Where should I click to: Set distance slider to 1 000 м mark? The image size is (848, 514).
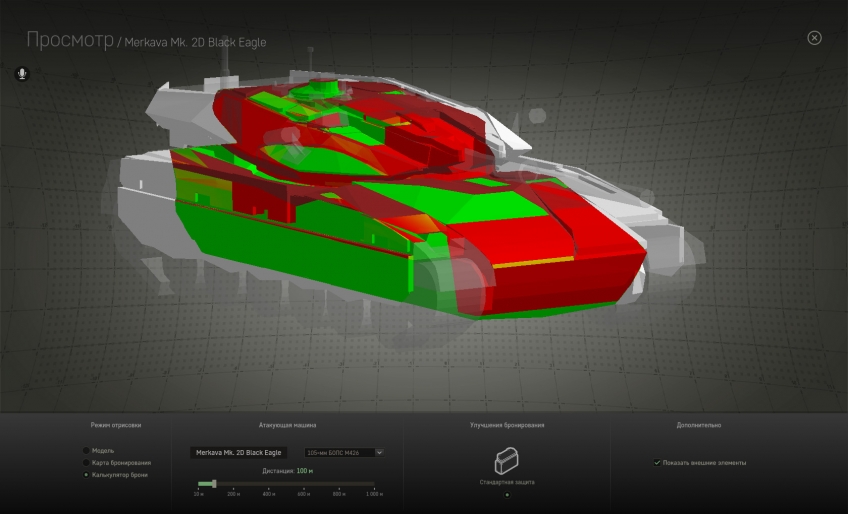(x=374, y=484)
